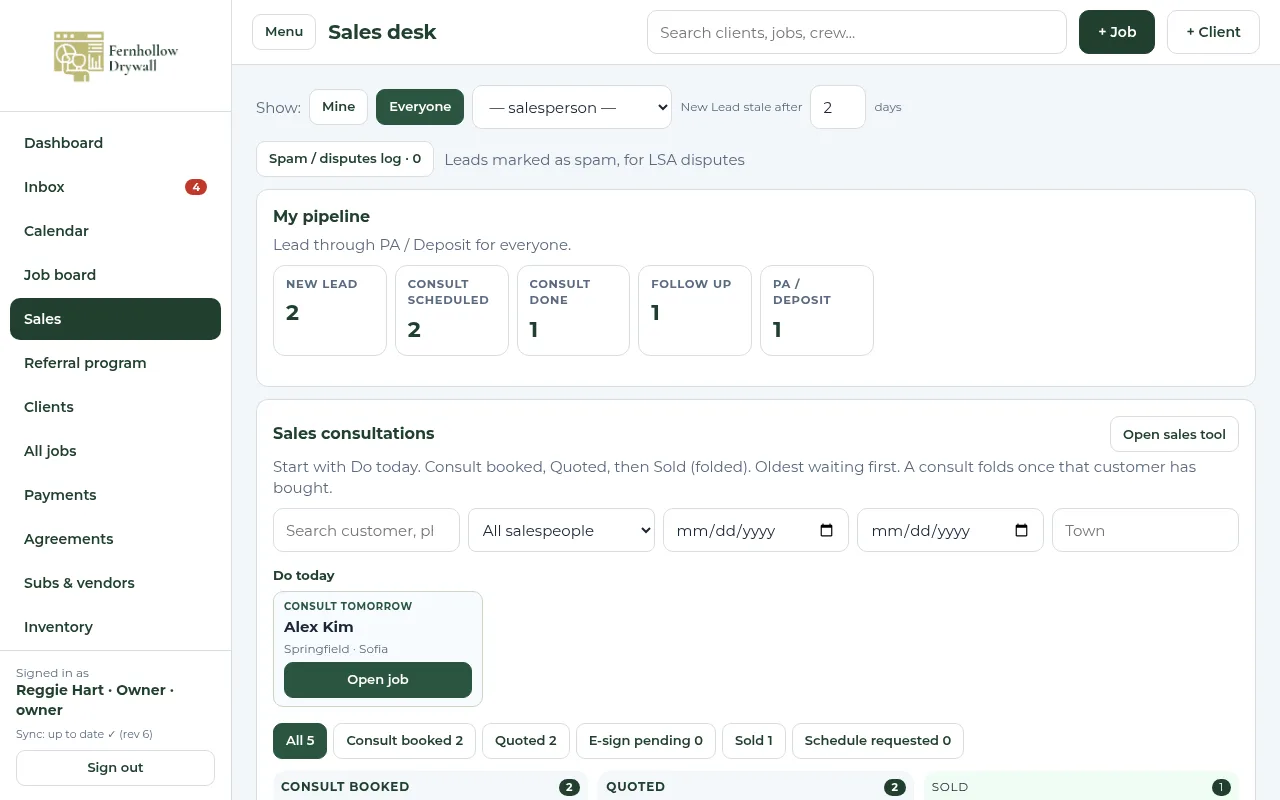Open calendar picker on first date field
The width and height of the screenshot is (1280, 800).
tap(826, 531)
